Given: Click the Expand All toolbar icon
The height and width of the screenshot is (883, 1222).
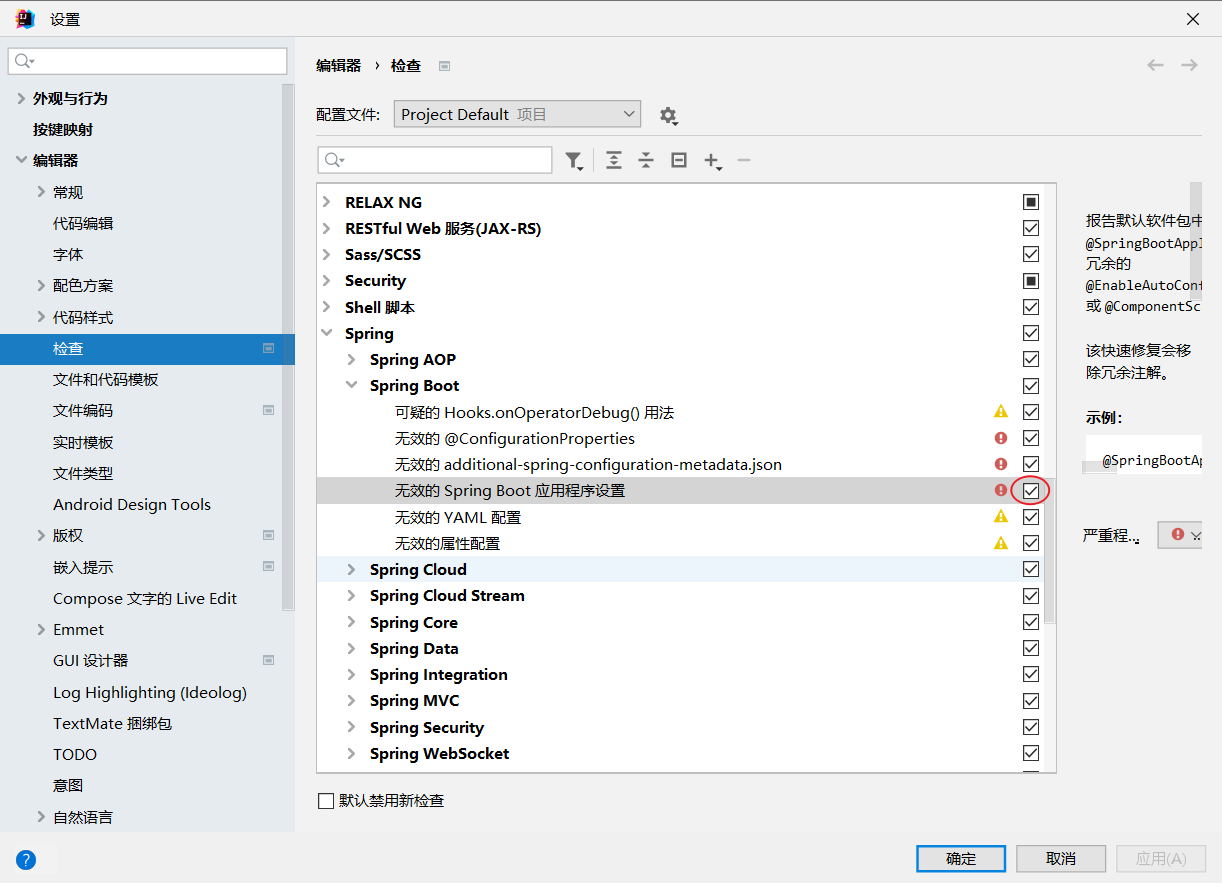Looking at the screenshot, I should pos(614,160).
